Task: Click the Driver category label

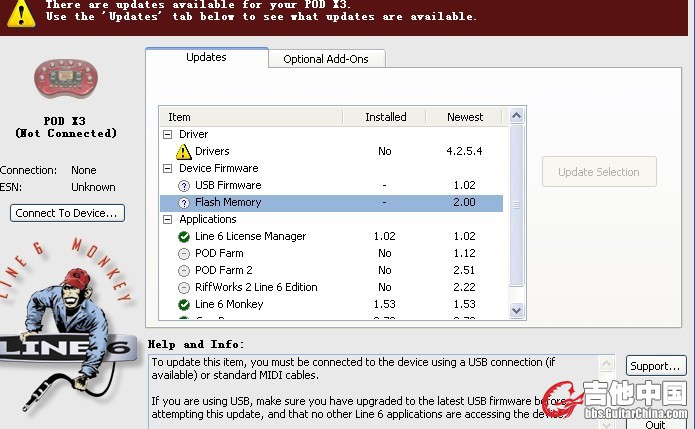Action: click(x=193, y=134)
